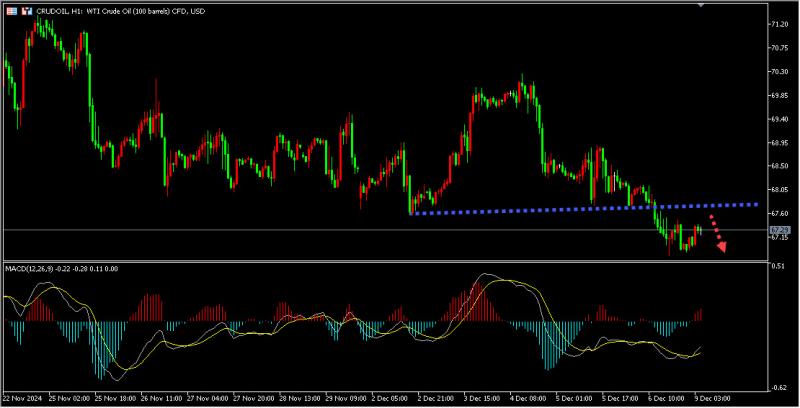800x408 pixels.
Task: Click the 22 Nov 2024 date label
Action: (23, 398)
